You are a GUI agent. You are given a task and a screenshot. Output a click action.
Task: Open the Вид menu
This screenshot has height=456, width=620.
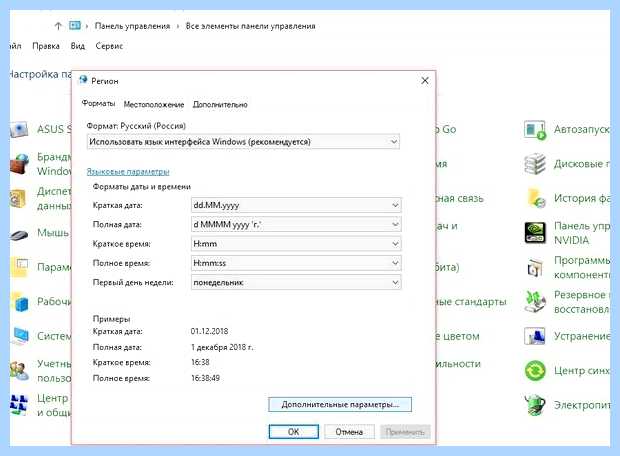click(78, 46)
